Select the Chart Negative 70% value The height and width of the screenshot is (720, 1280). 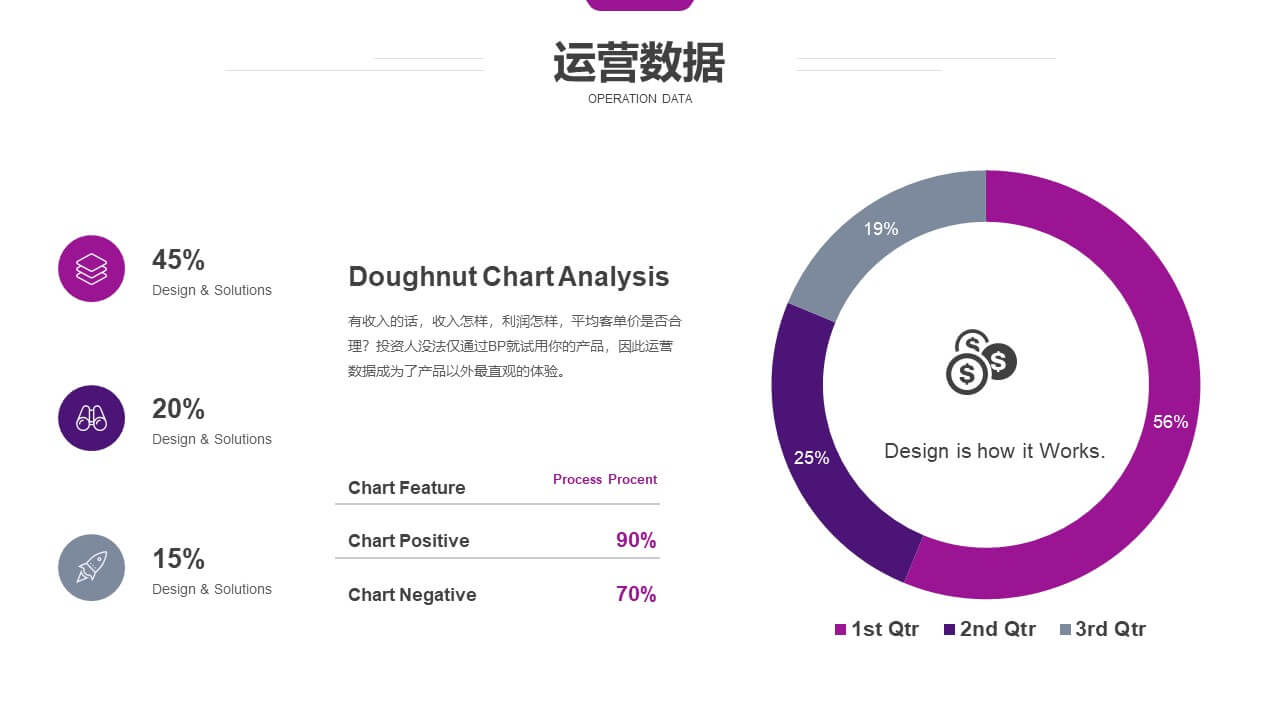(x=636, y=594)
